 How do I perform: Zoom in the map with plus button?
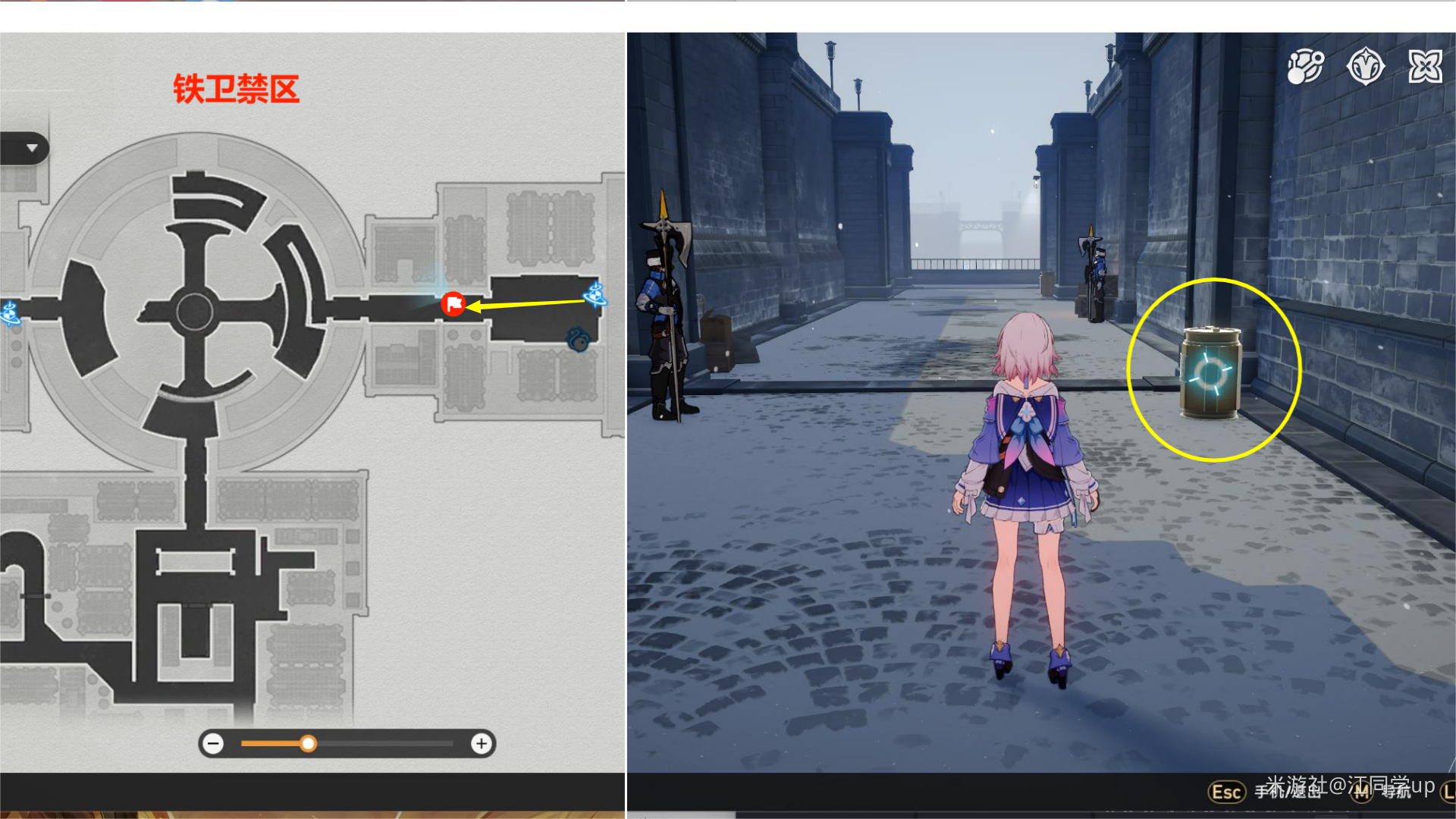(481, 744)
